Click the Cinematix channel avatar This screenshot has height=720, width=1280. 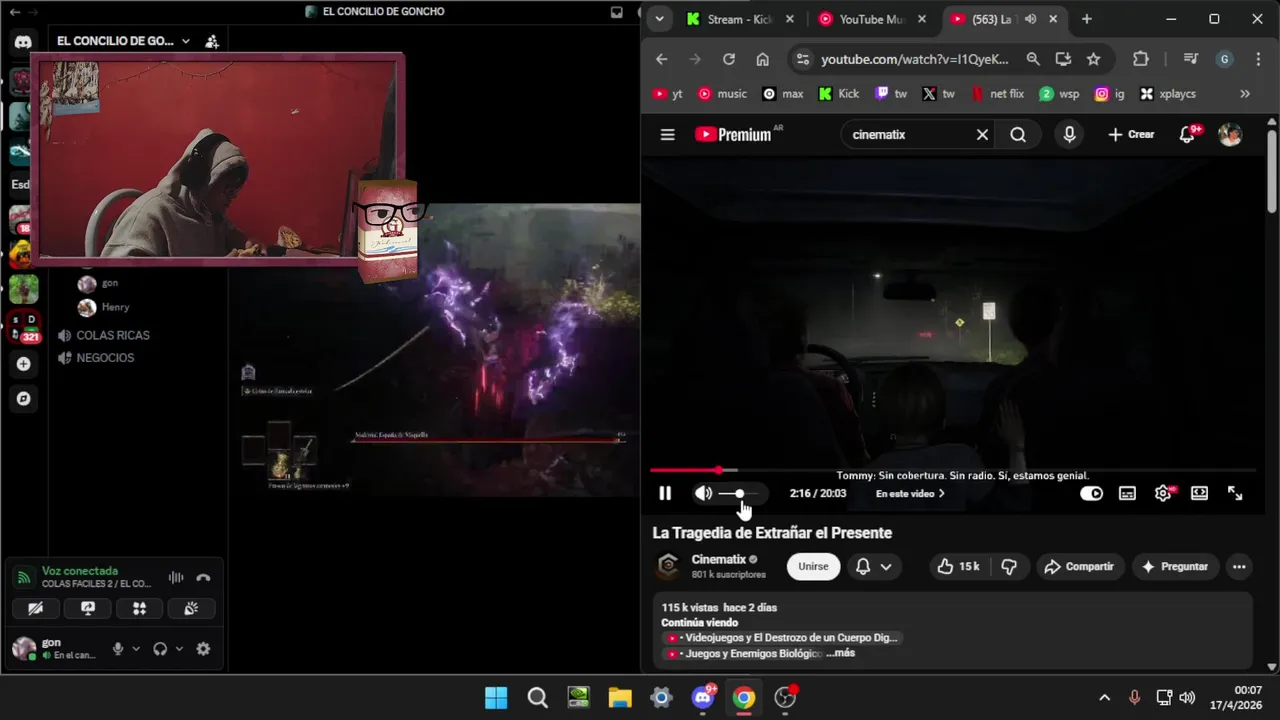tap(668, 566)
